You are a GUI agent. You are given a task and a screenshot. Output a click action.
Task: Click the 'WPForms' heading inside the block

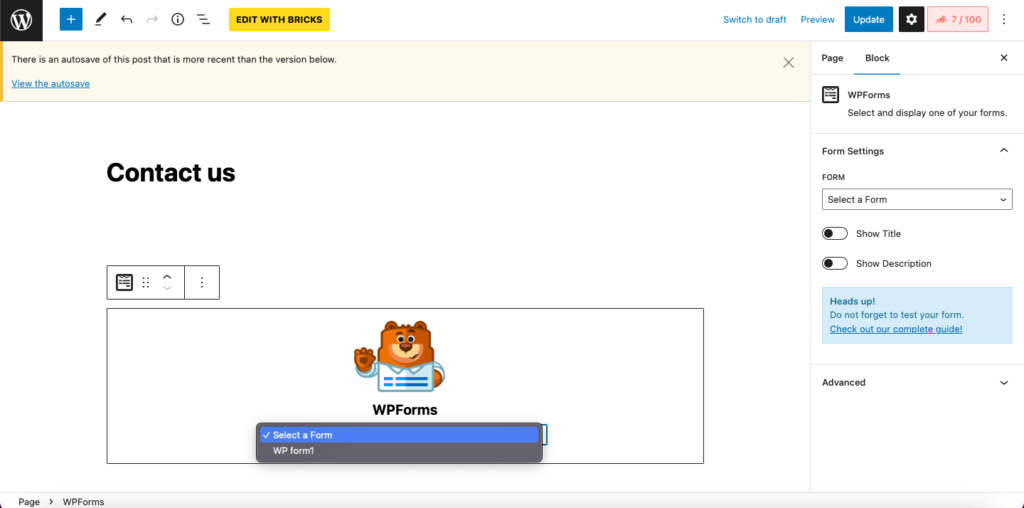[x=405, y=410]
